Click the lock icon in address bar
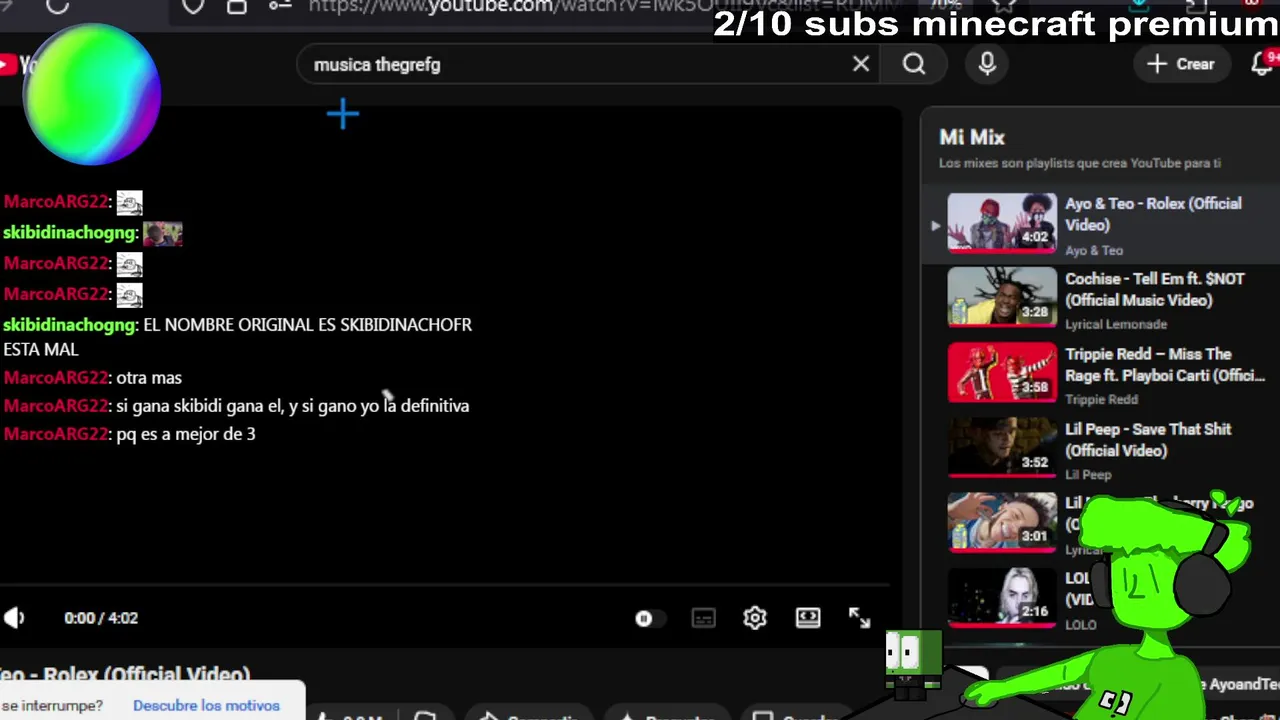This screenshot has width=1280, height=720. [x=237, y=6]
